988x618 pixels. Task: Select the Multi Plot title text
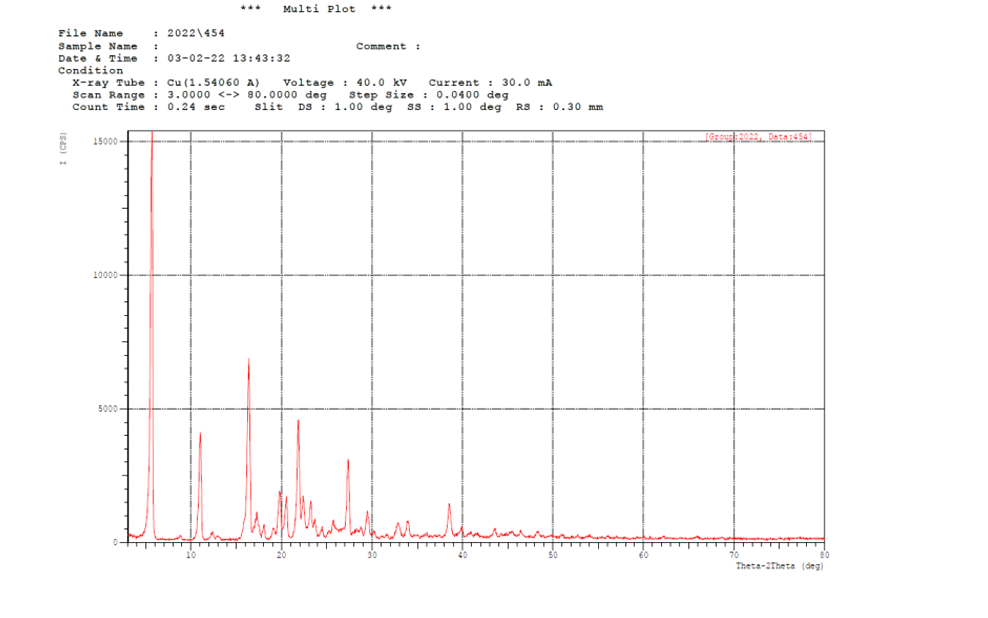click(318, 9)
